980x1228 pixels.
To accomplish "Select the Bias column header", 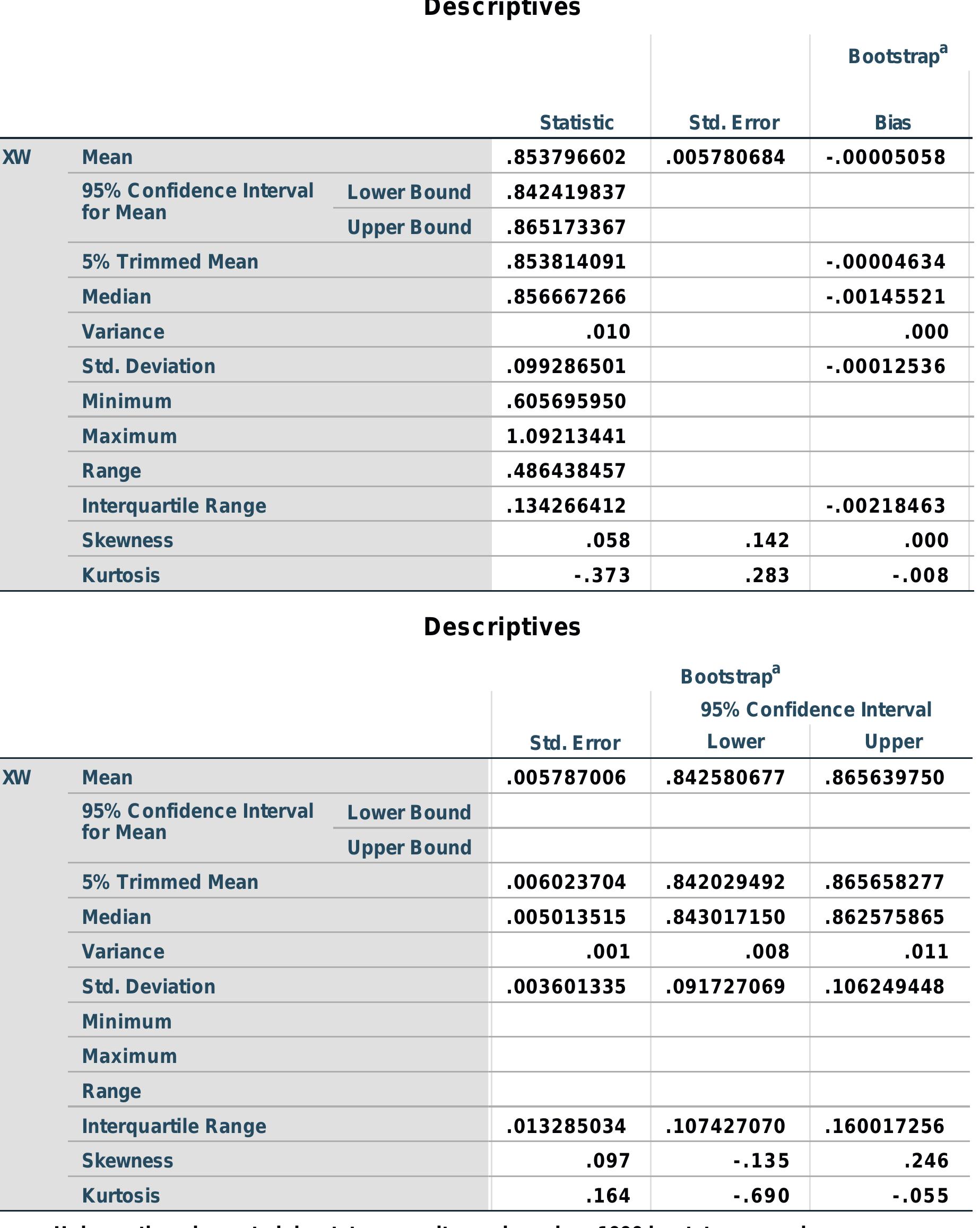I will [892, 123].
